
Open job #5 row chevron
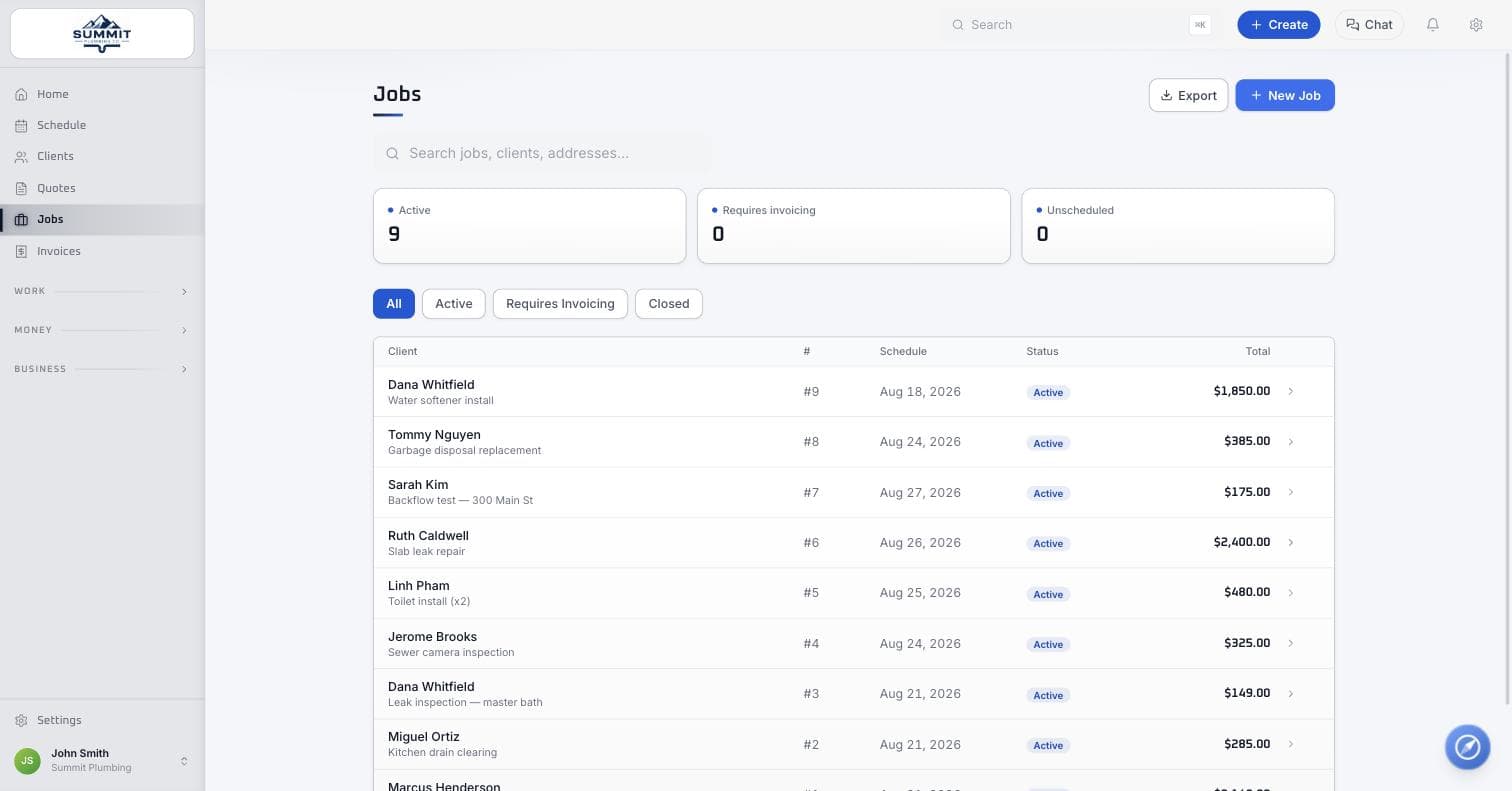pos(1291,593)
